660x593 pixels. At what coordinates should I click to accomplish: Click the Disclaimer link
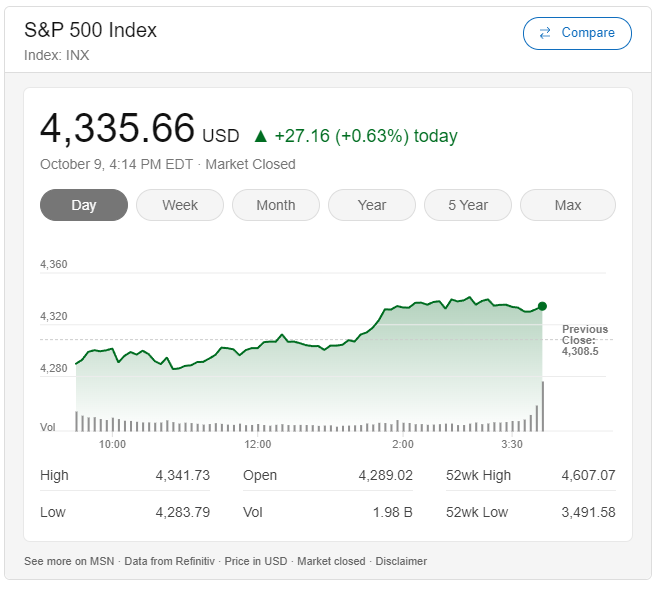tap(401, 561)
